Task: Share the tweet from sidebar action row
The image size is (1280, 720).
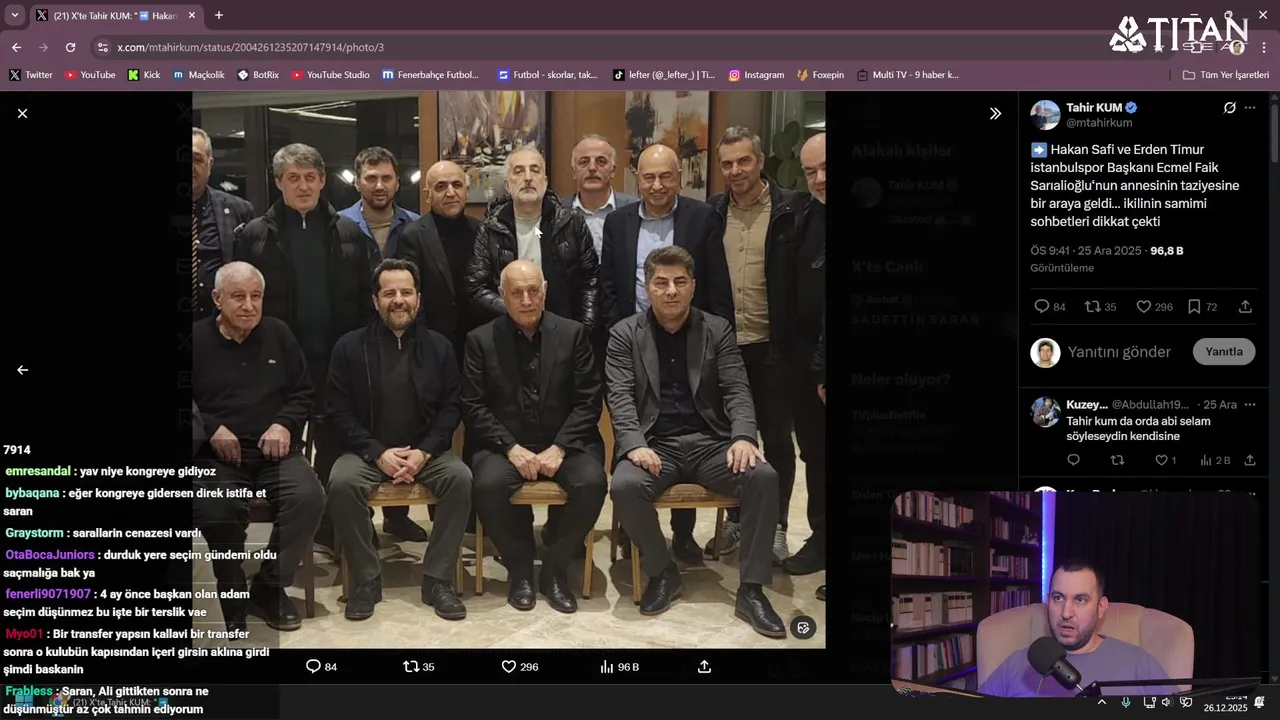Action: point(1245,307)
